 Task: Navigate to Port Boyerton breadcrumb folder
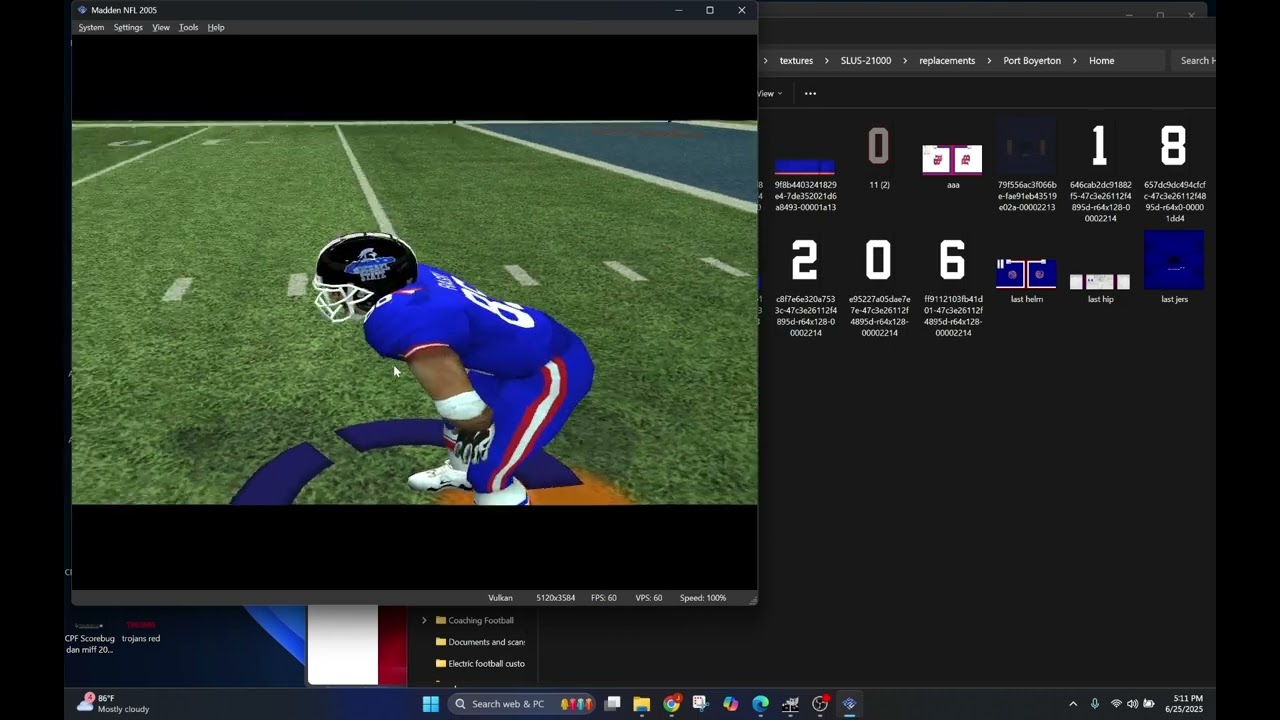[1032, 61]
